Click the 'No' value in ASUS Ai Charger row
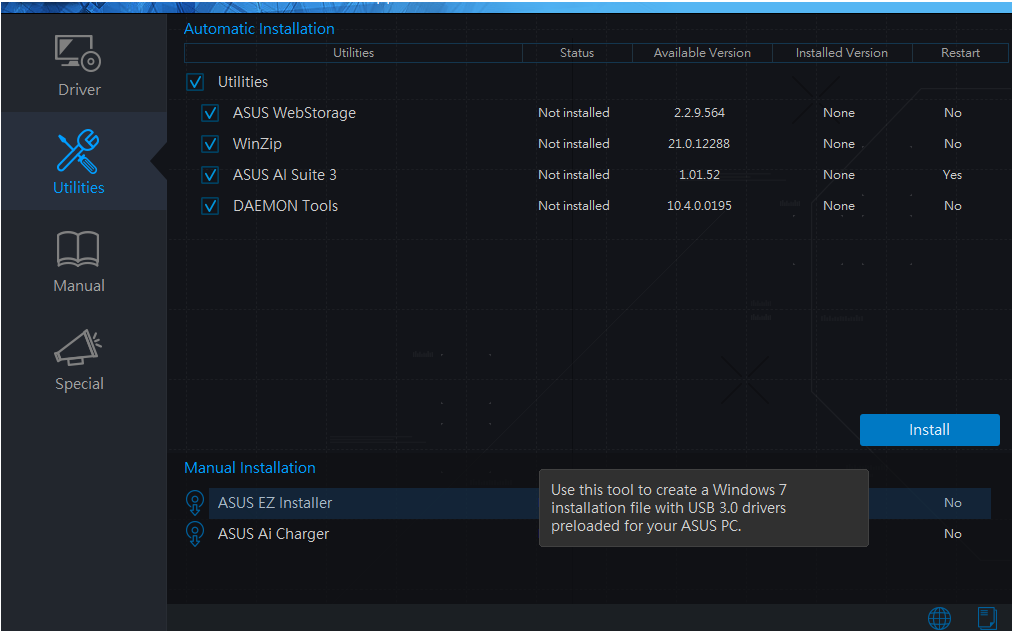This screenshot has height=631, width=1016. 952,534
